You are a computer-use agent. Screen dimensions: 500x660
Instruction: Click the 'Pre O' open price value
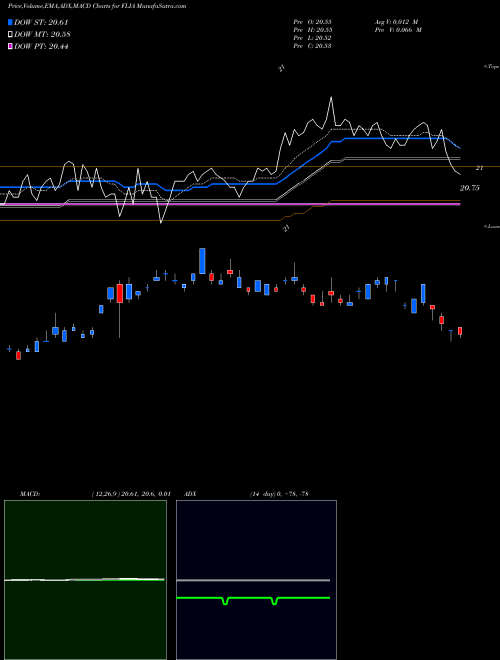pos(312,22)
